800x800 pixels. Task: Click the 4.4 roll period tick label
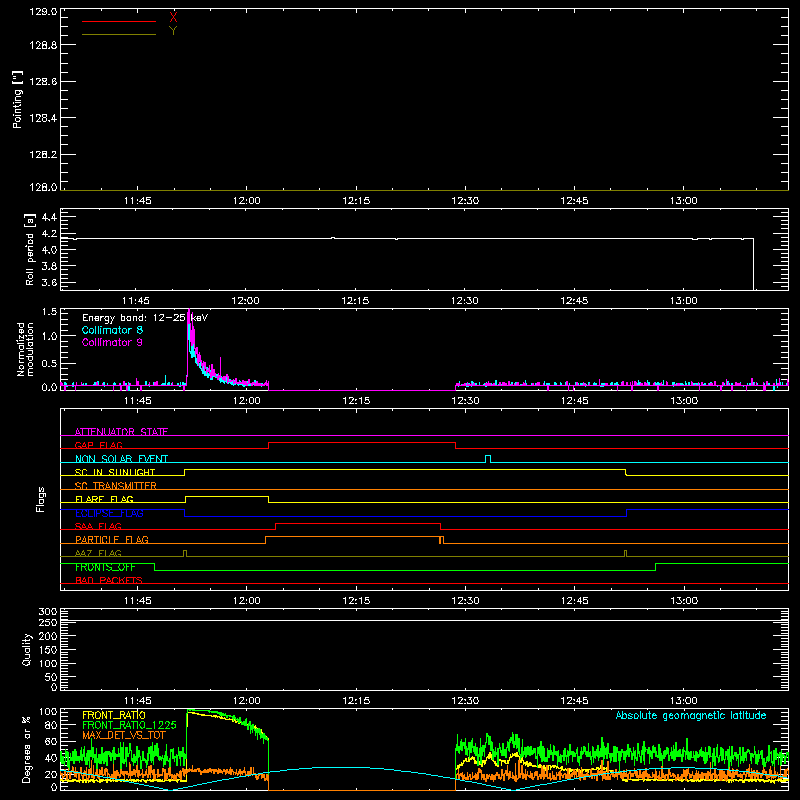point(49,217)
